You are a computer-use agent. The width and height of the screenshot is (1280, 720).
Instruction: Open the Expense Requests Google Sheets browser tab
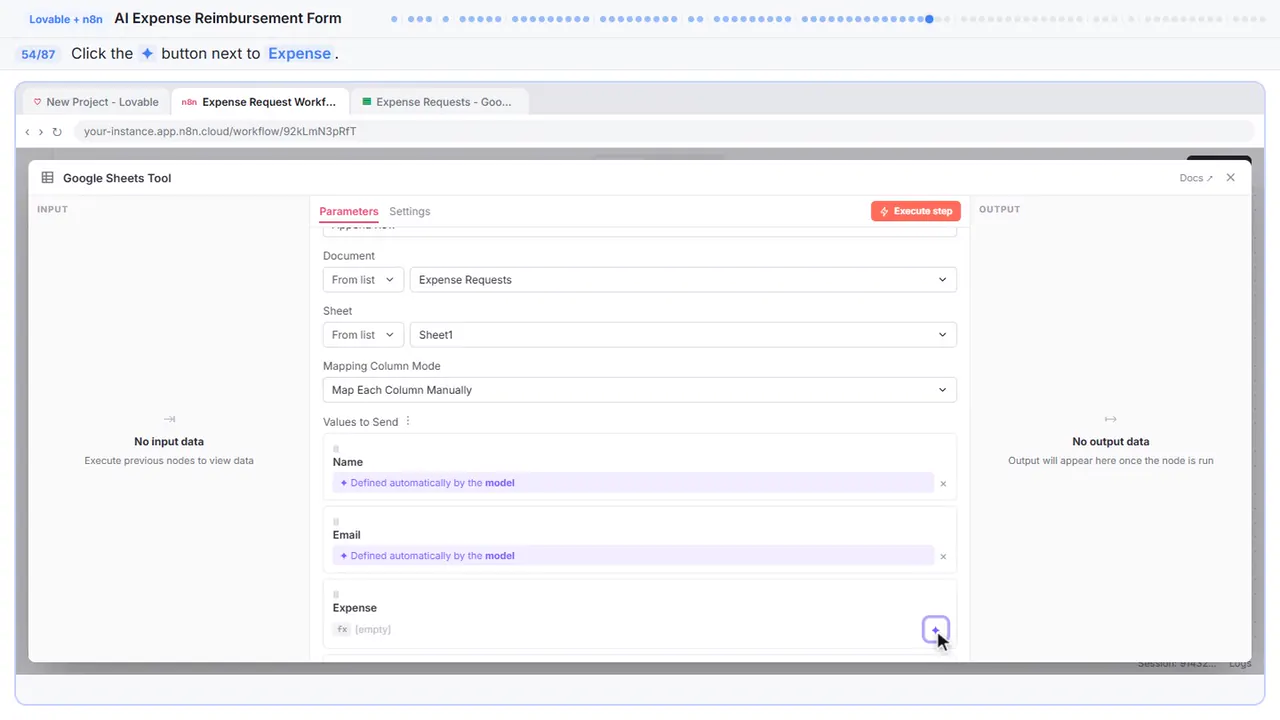[438, 102]
